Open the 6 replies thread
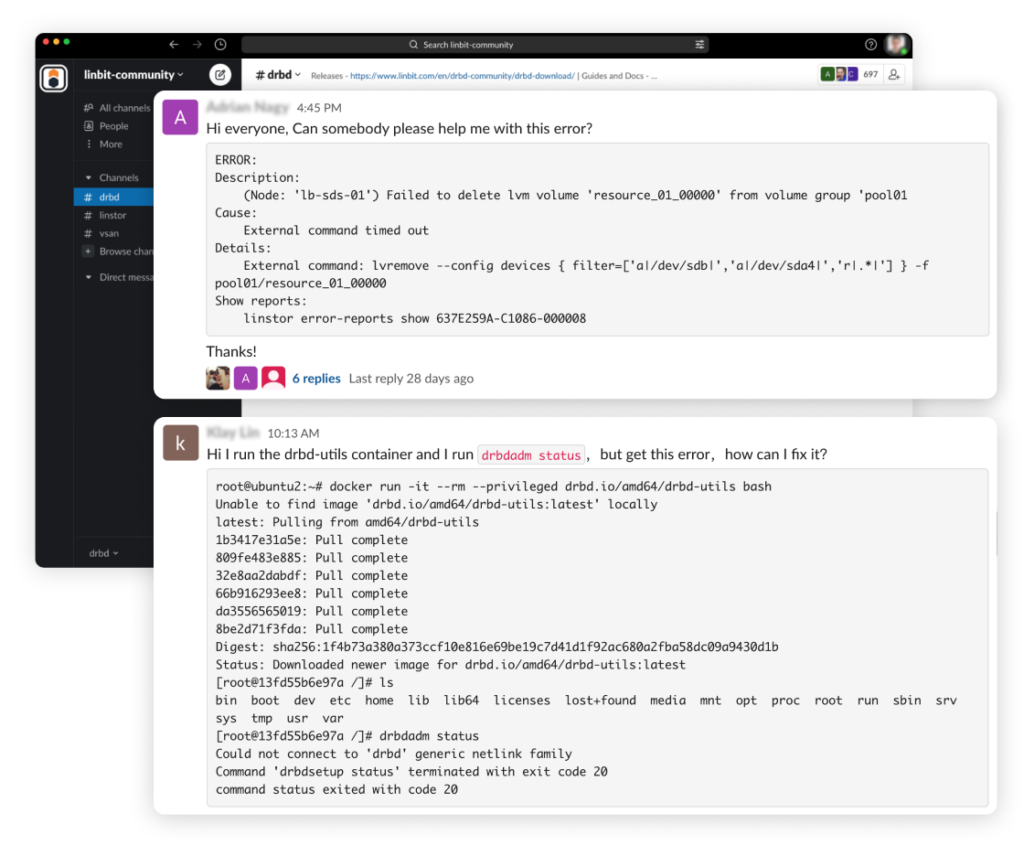The image size is (1024, 845). click(x=316, y=379)
